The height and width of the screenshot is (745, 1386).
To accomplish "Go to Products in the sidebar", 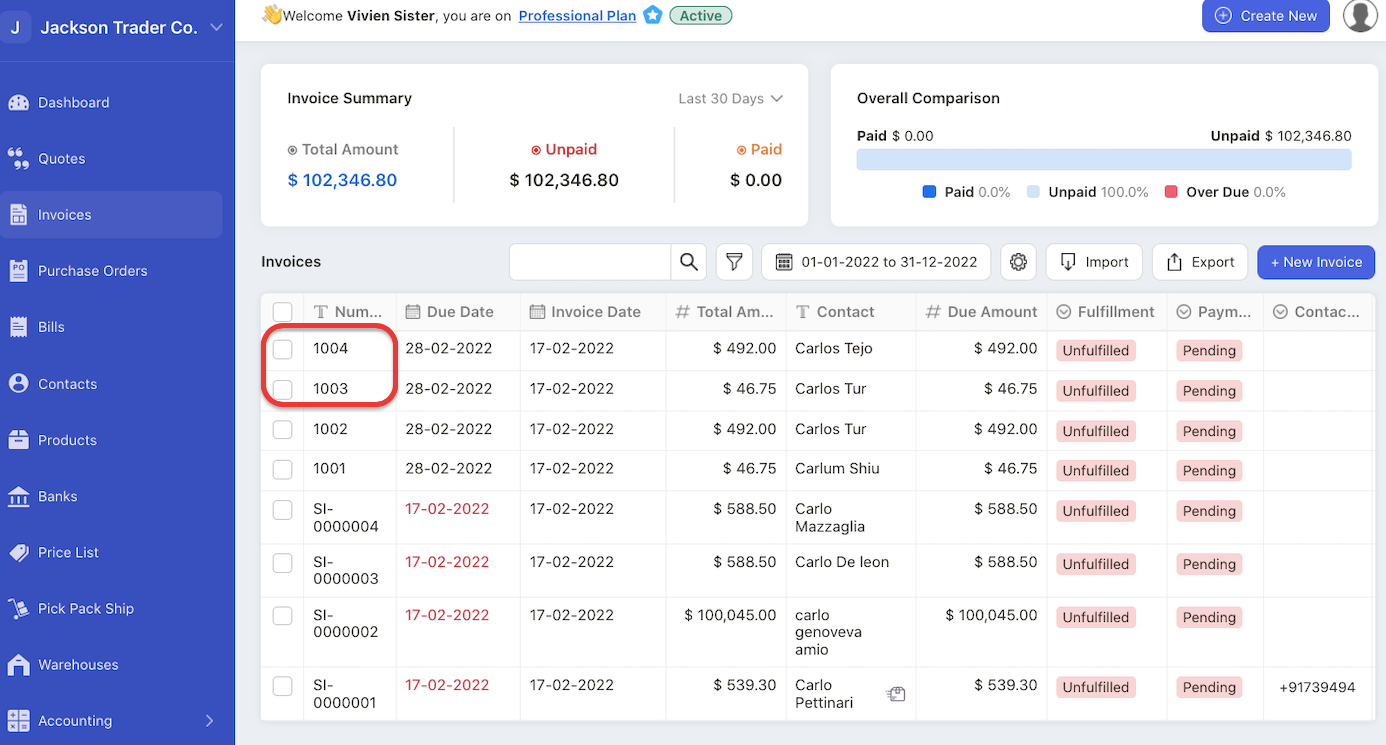I will (67, 440).
